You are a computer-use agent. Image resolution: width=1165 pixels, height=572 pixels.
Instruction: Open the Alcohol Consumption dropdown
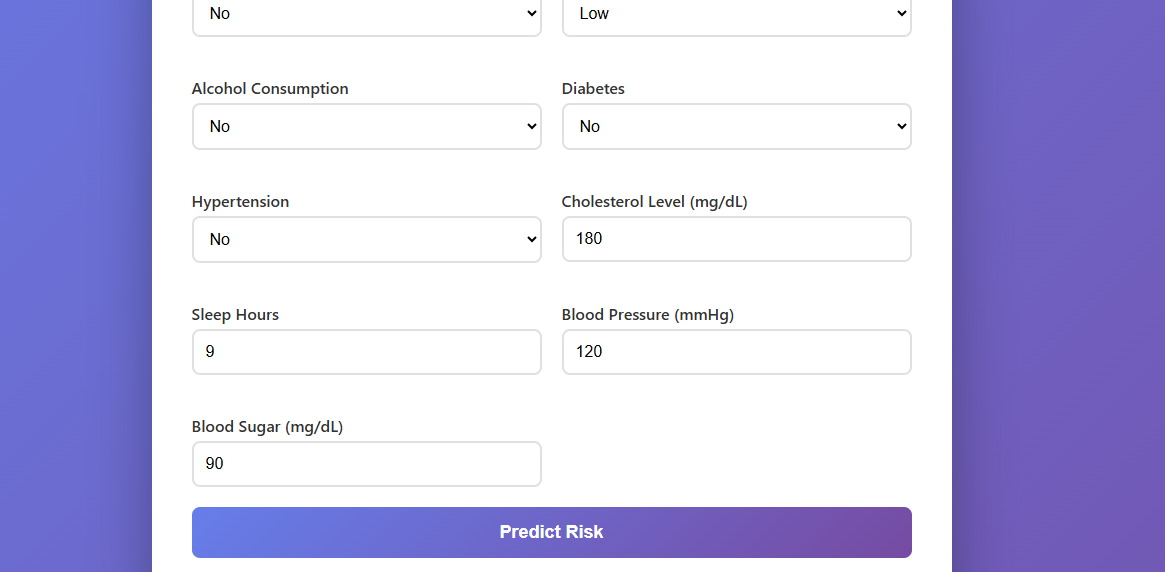point(366,127)
